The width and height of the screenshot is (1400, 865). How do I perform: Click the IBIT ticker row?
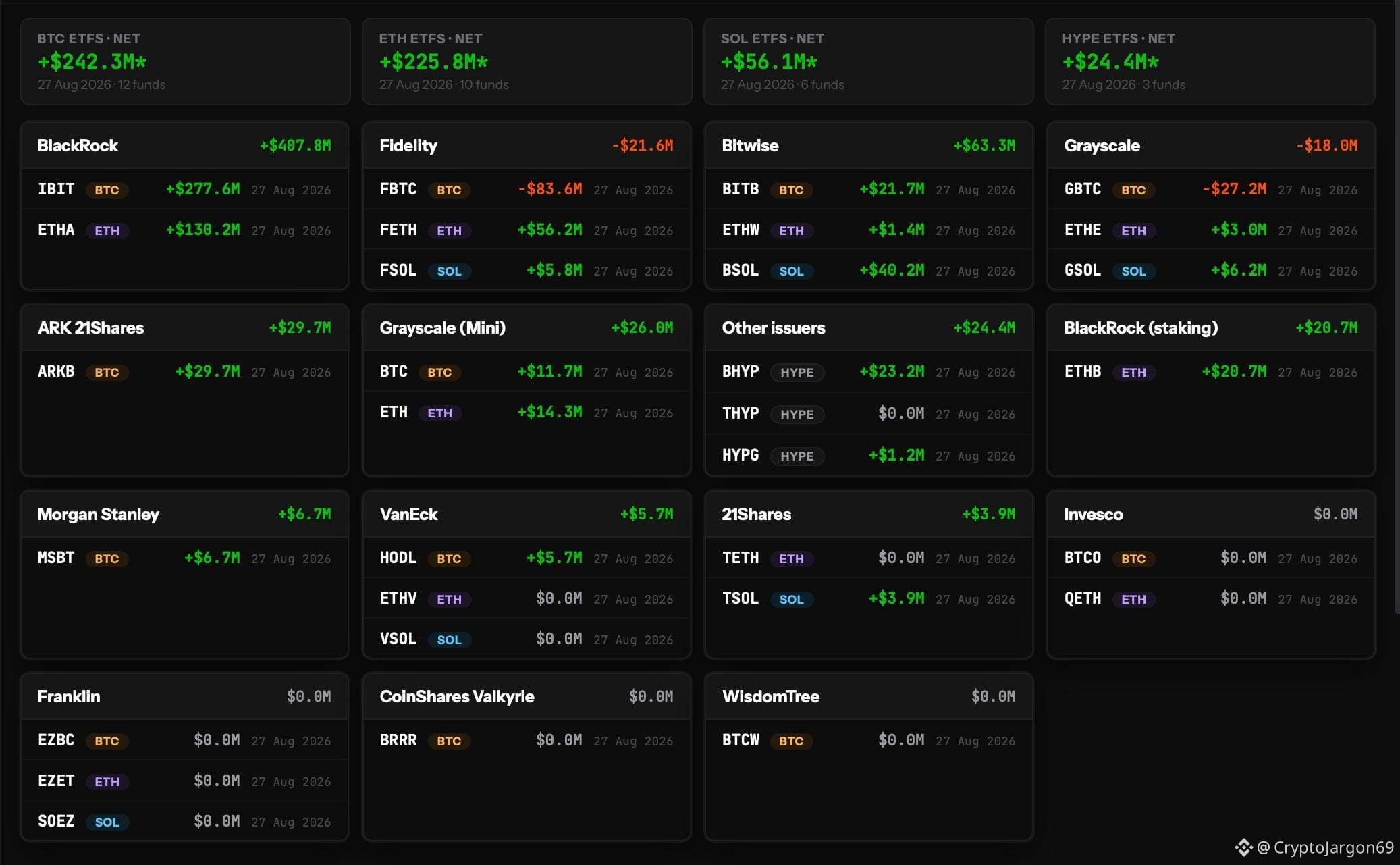click(x=184, y=189)
